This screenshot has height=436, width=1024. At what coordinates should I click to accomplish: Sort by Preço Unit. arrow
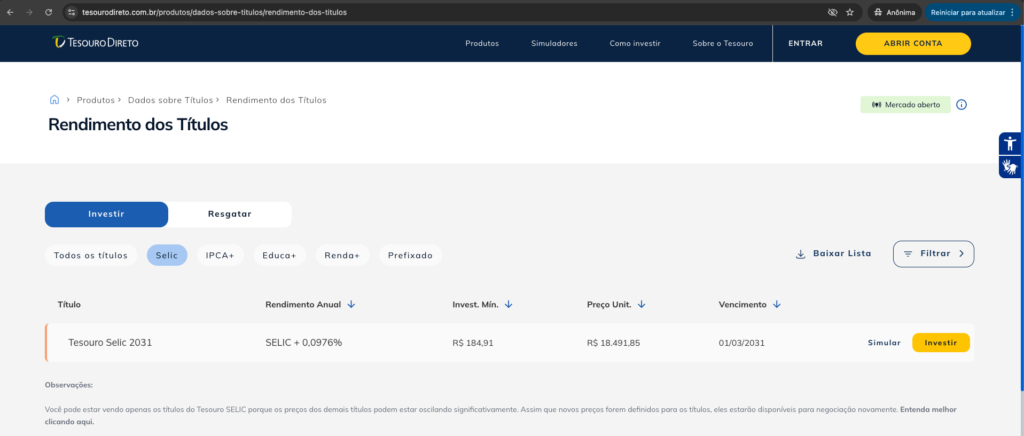point(641,304)
